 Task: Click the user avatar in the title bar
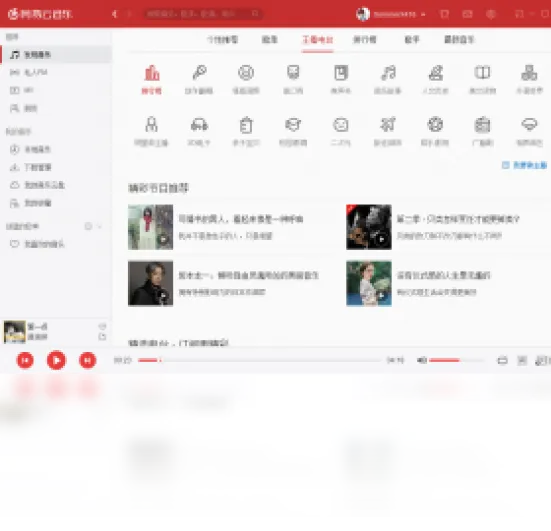pyautogui.click(x=363, y=14)
